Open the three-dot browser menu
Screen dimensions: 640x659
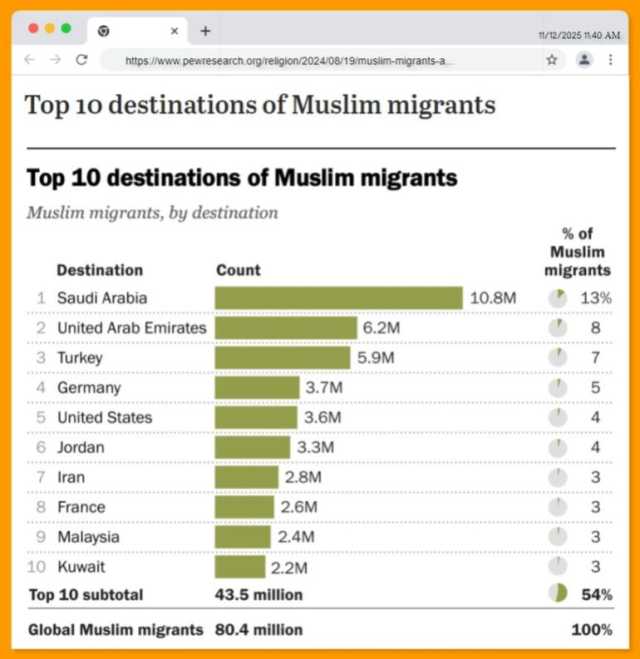click(x=611, y=60)
